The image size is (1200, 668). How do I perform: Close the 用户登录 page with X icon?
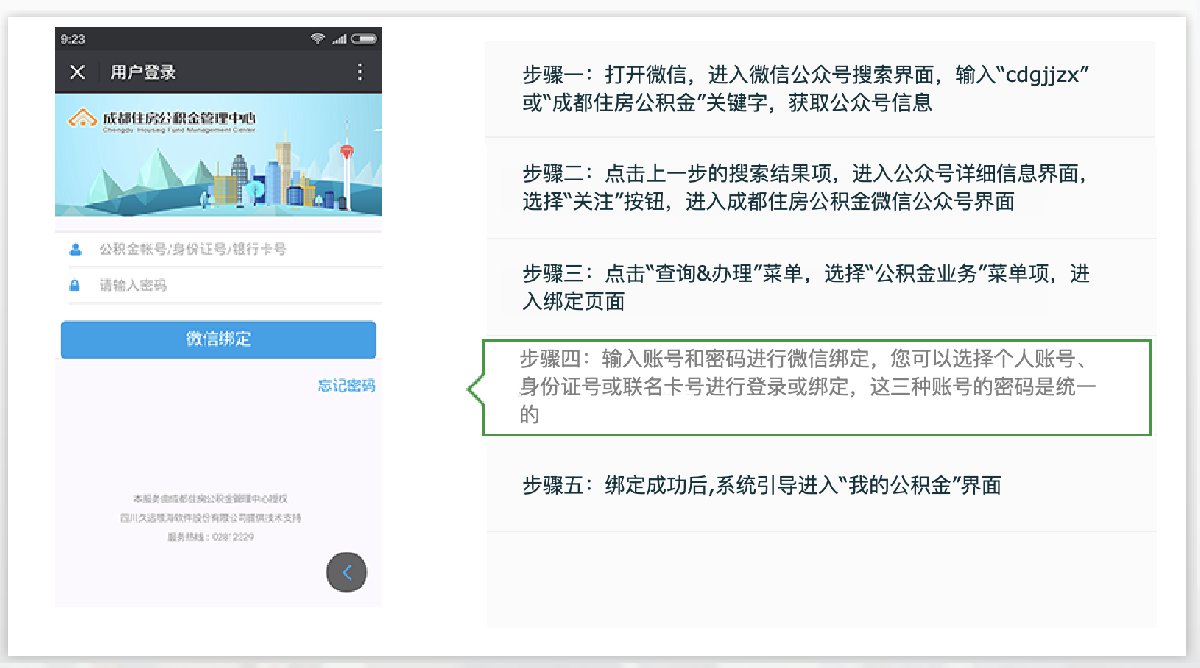coord(78,72)
